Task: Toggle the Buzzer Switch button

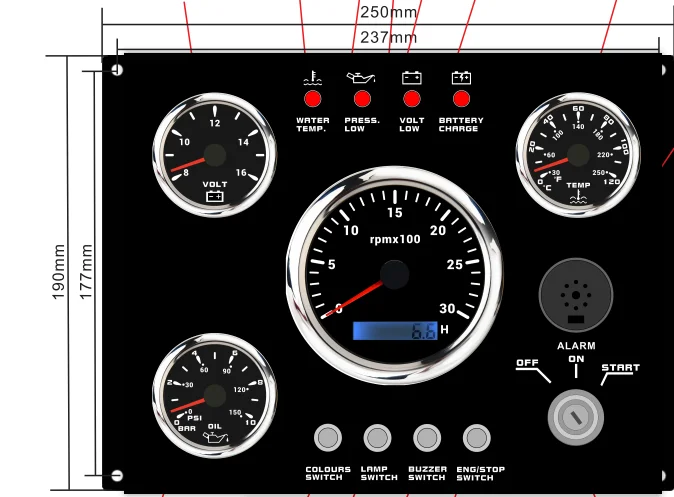Action: (x=427, y=438)
